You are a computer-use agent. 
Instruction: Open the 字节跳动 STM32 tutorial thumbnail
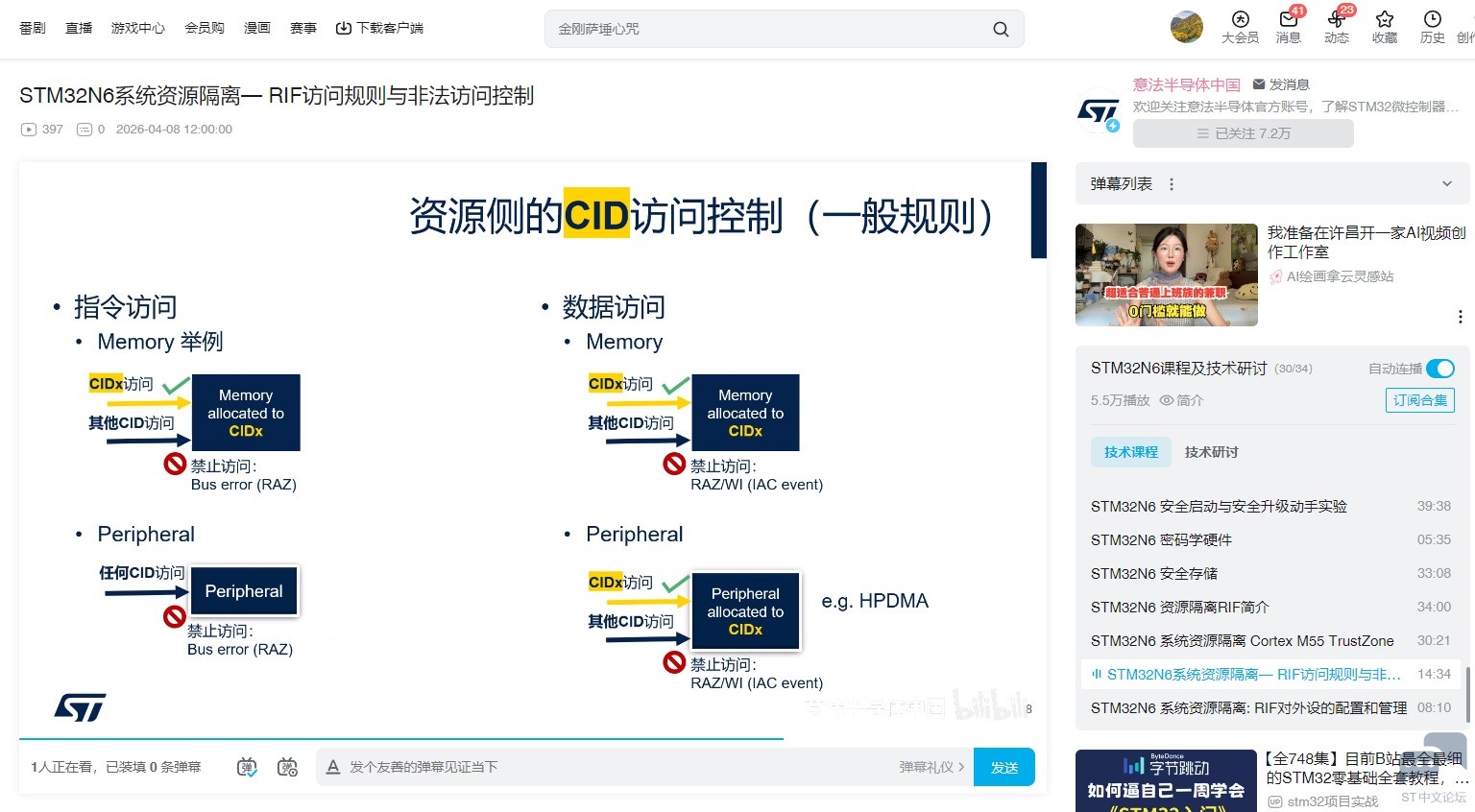[1166, 780]
